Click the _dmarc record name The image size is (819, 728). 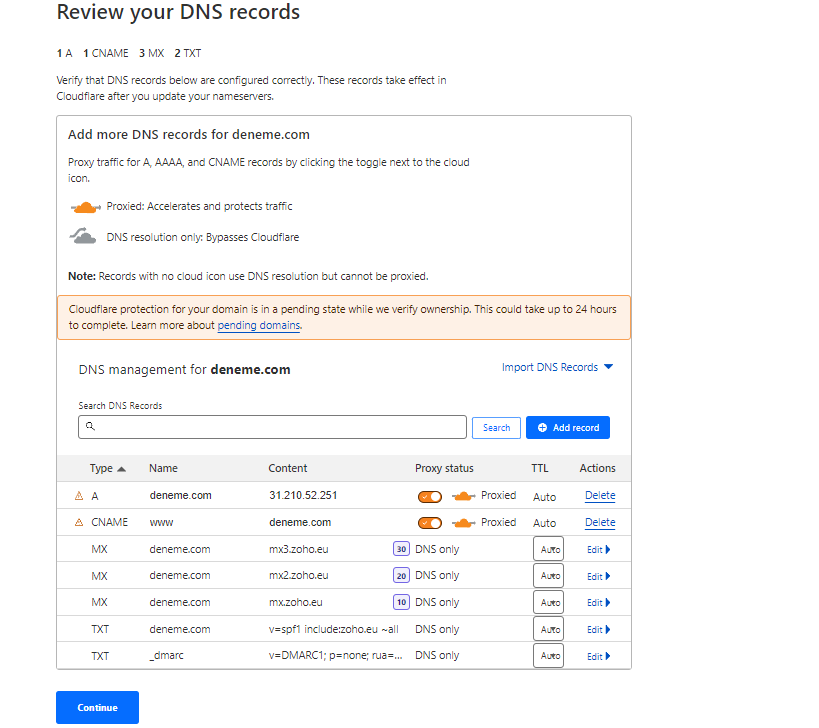166,655
